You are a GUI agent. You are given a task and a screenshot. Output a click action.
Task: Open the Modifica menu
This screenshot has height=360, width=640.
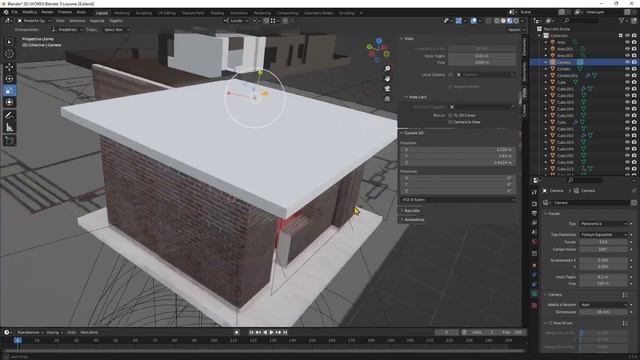click(x=29, y=12)
